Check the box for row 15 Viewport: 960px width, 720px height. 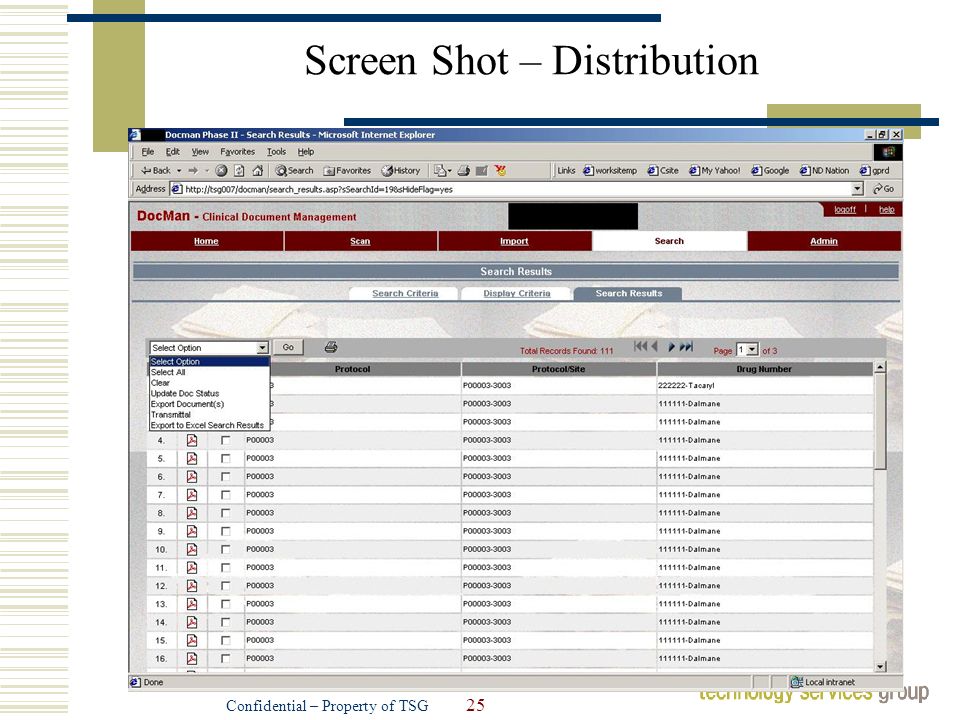pyautogui.click(x=225, y=640)
